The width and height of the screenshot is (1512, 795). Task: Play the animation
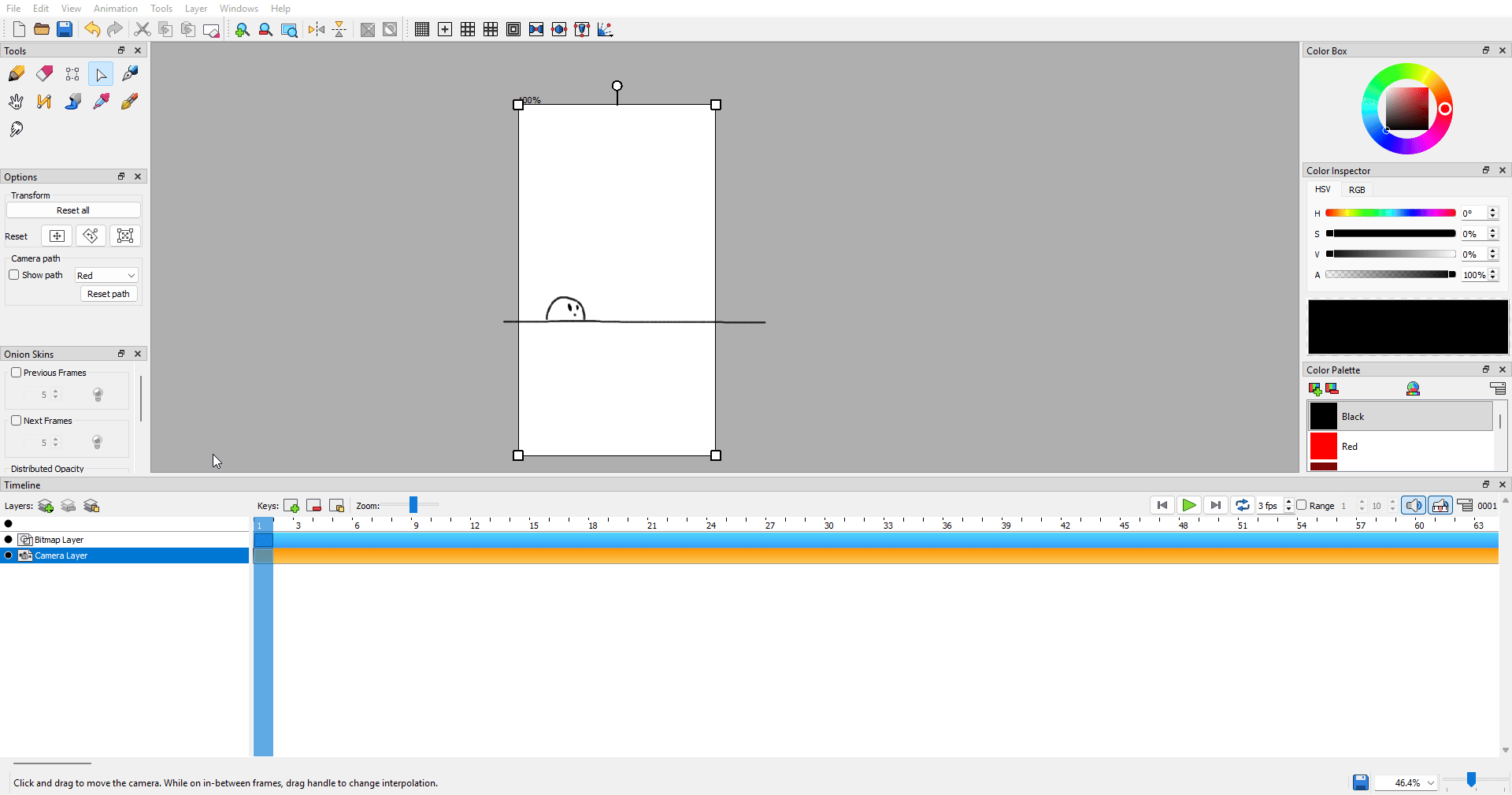[x=1189, y=506]
